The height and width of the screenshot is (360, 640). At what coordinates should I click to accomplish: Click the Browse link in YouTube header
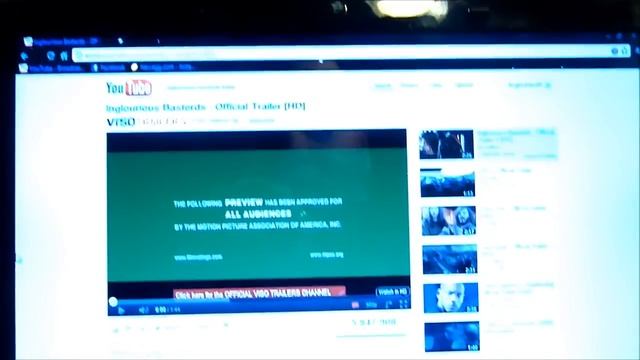409,85
